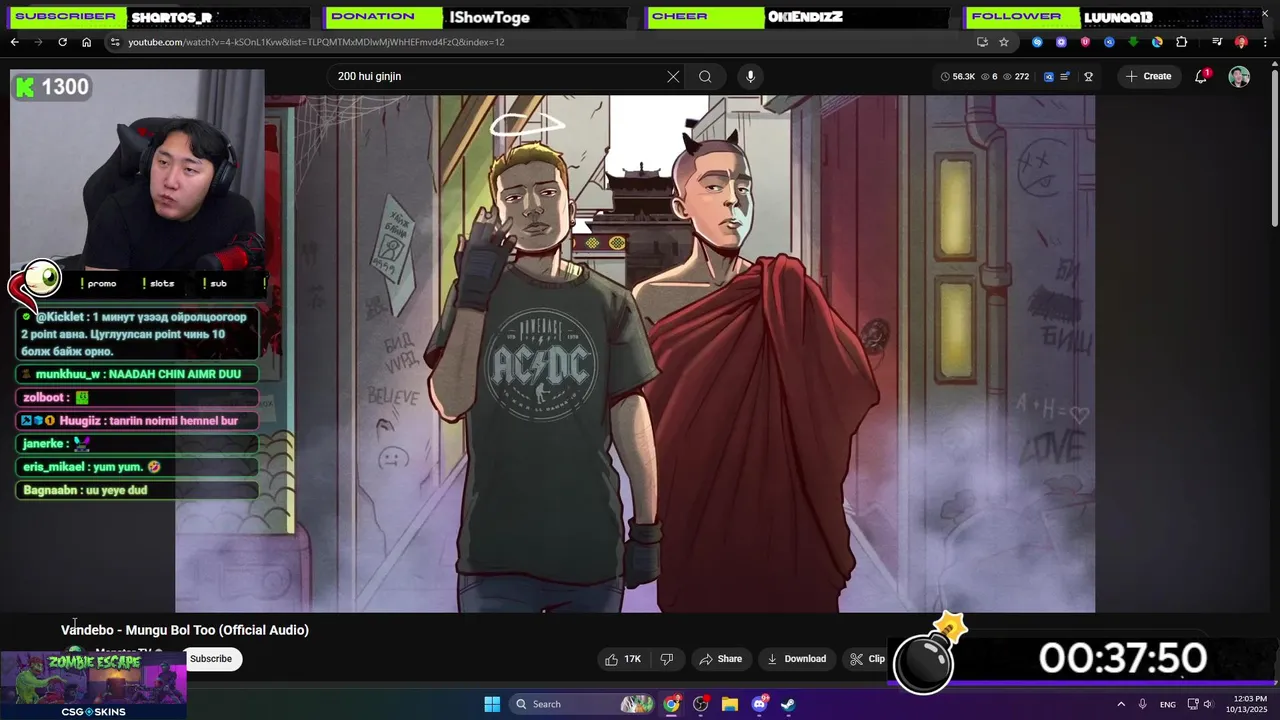This screenshot has height=720, width=1280.
Task: Reload the YouTube page
Action: coord(62,42)
